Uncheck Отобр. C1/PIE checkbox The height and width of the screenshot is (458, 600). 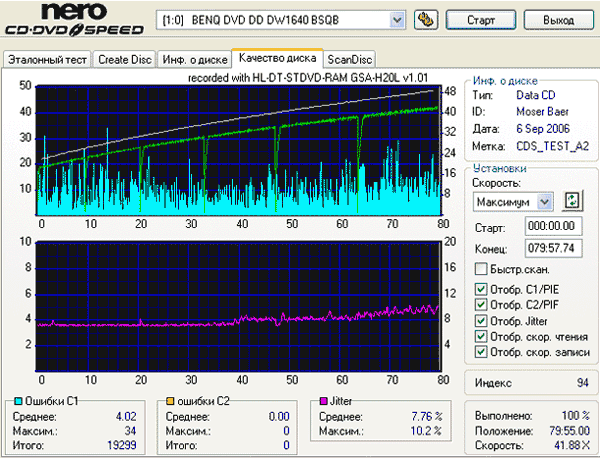481,289
